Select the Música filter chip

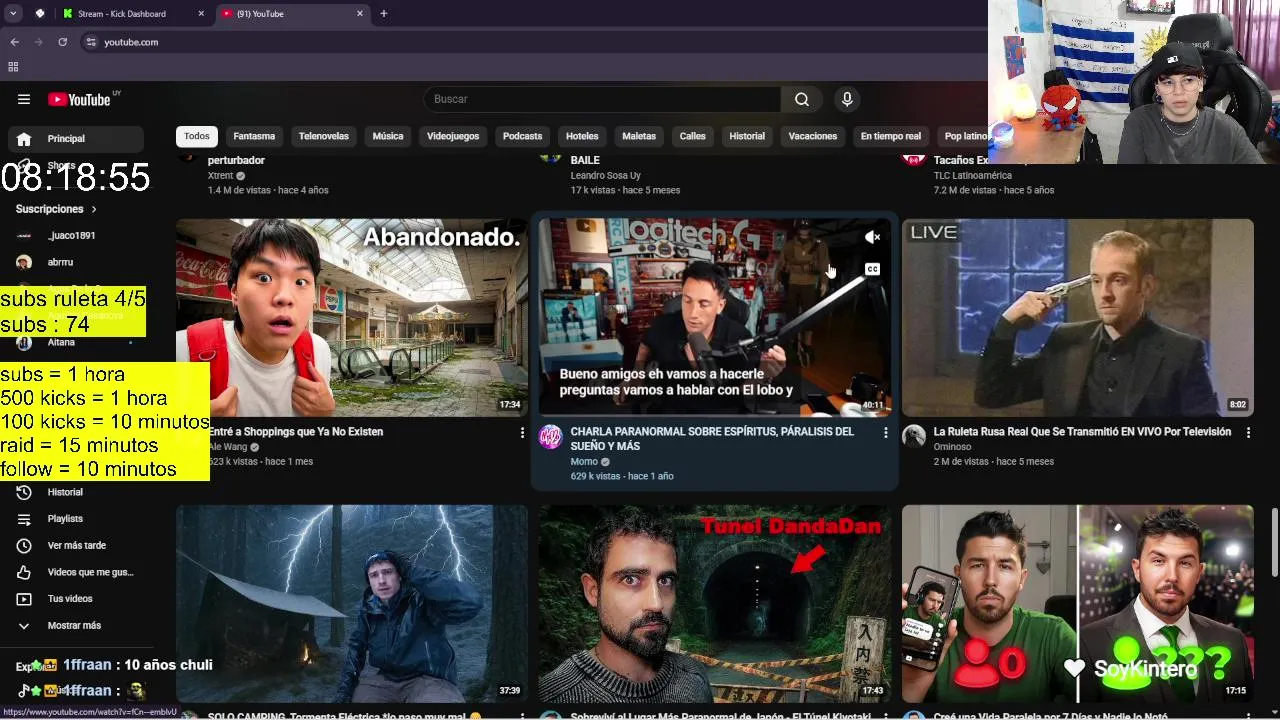pos(388,136)
